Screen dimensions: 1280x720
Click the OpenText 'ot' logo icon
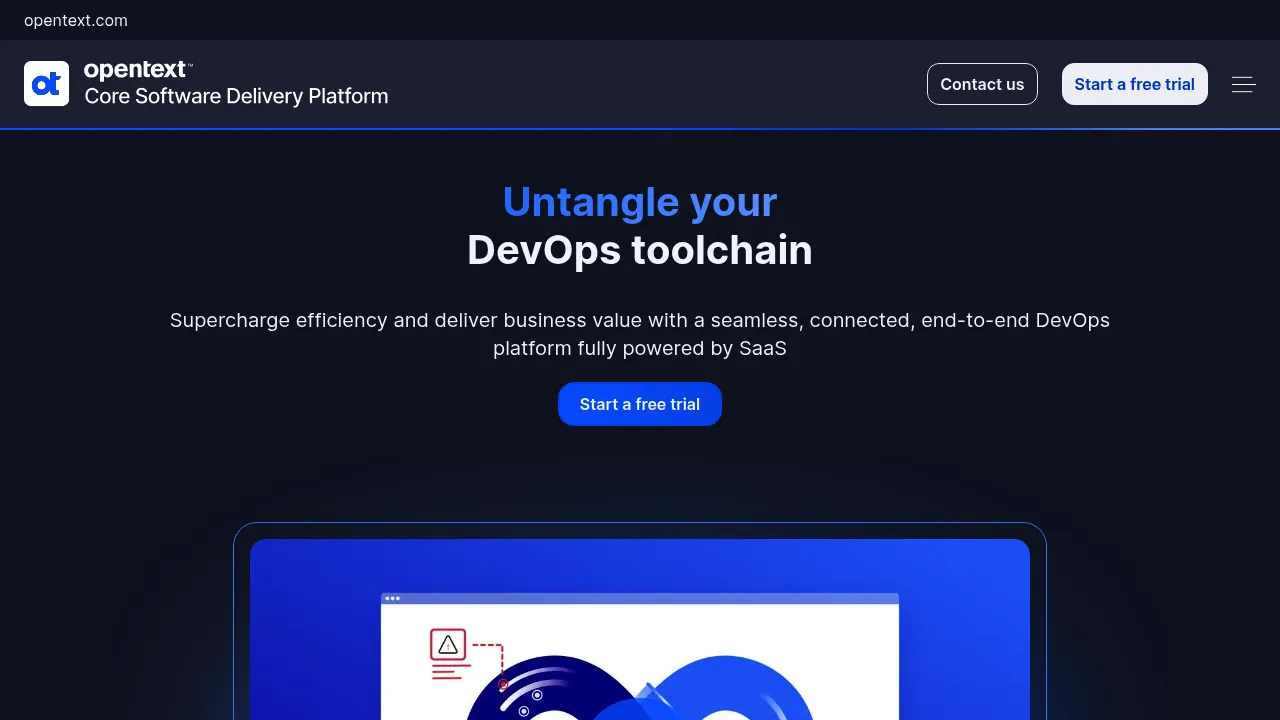(46, 84)
